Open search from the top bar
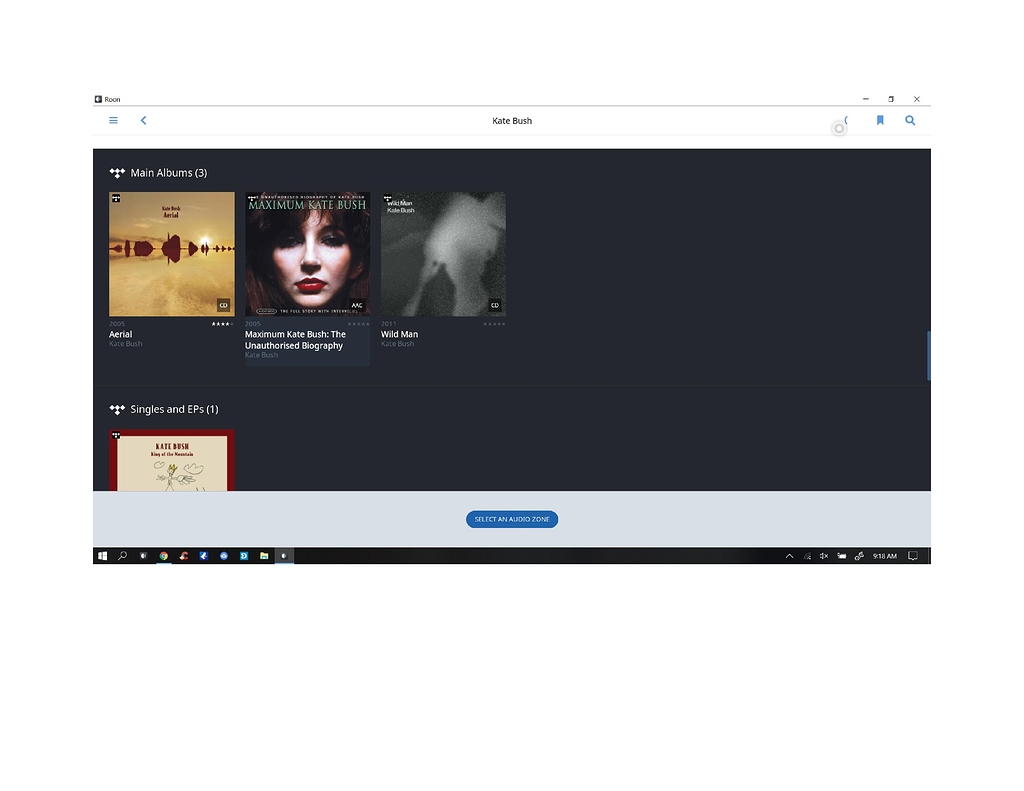 coord(909,120)
